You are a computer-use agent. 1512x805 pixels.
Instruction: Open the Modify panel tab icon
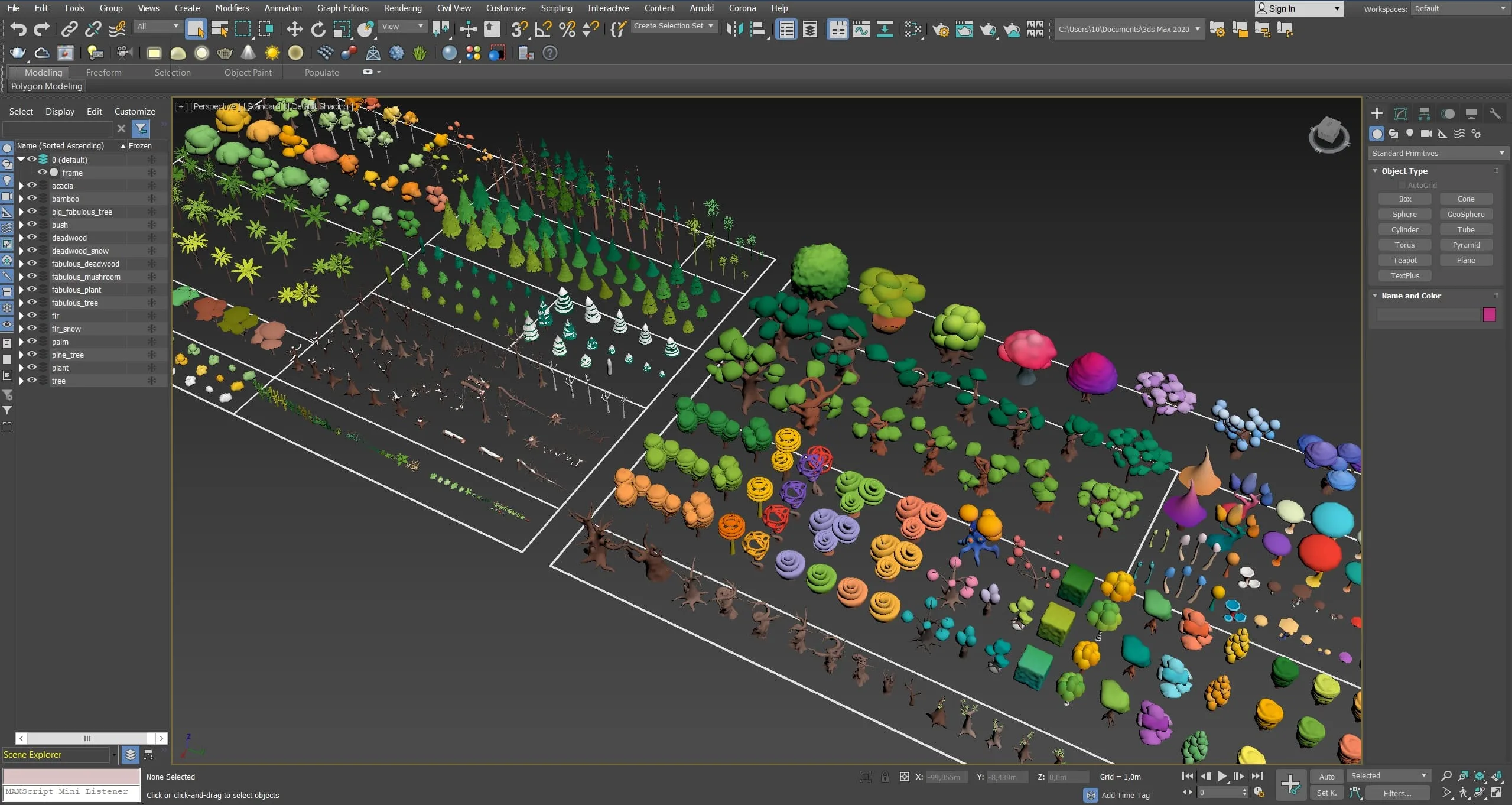pos(1400,113)
